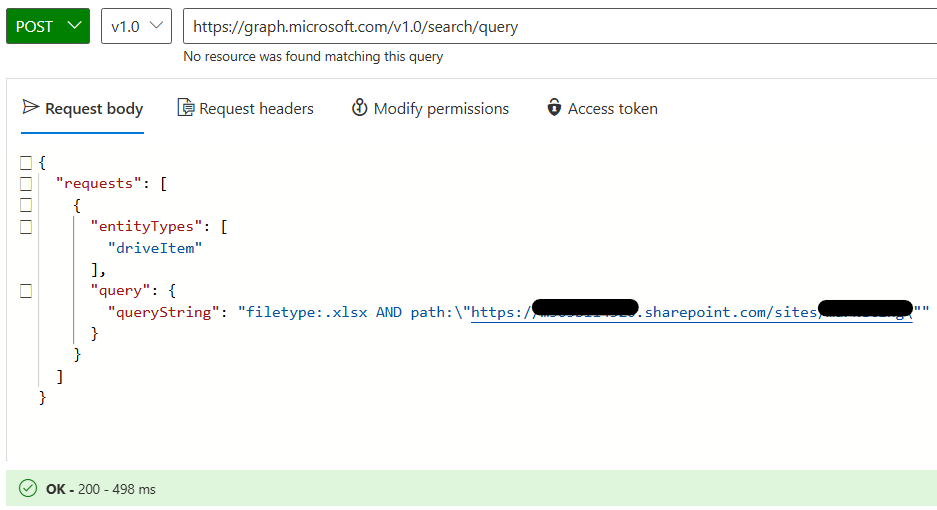Click the Modify permissions key icon
This screenshot has width=937, height=510.
point(359,108)
